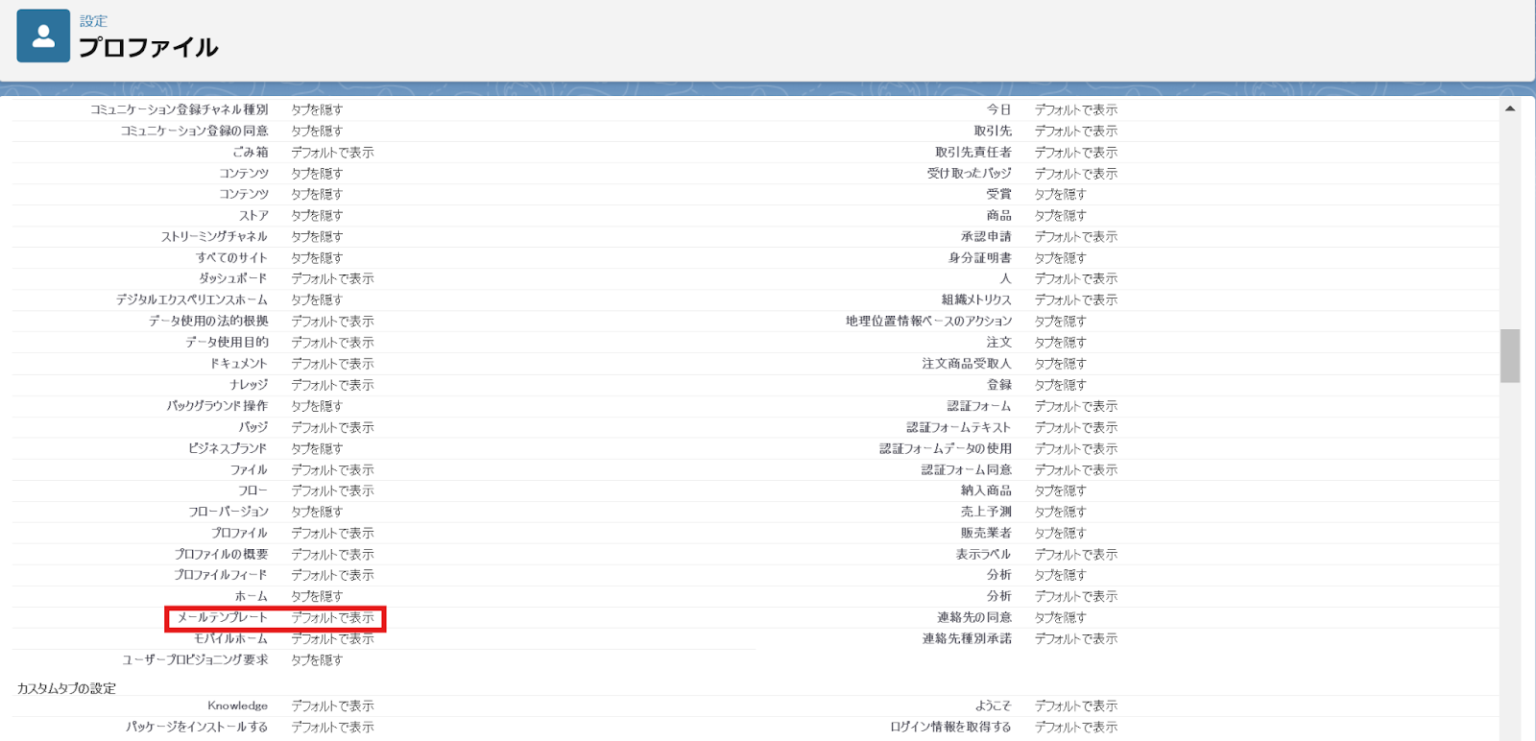Image resolution: width=1536 pixels, height=741 pixels.
Task: Click the タブを隠す value next to 売上予測
Action: (1060, 512)
